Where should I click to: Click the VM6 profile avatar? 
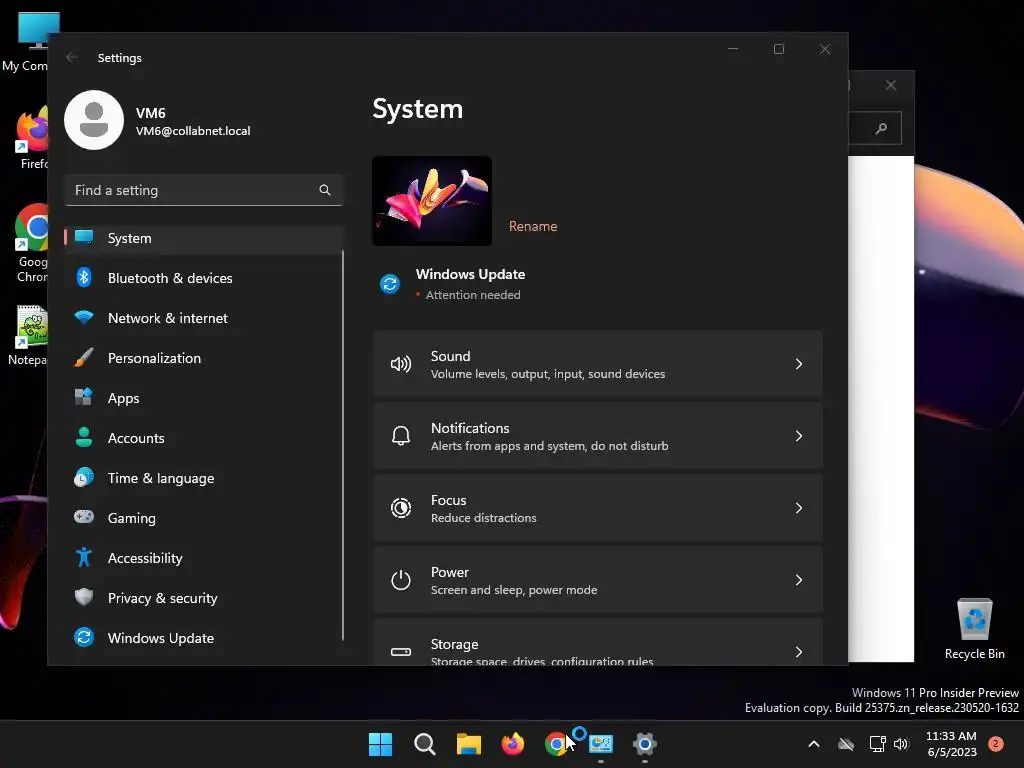[94, 120]
